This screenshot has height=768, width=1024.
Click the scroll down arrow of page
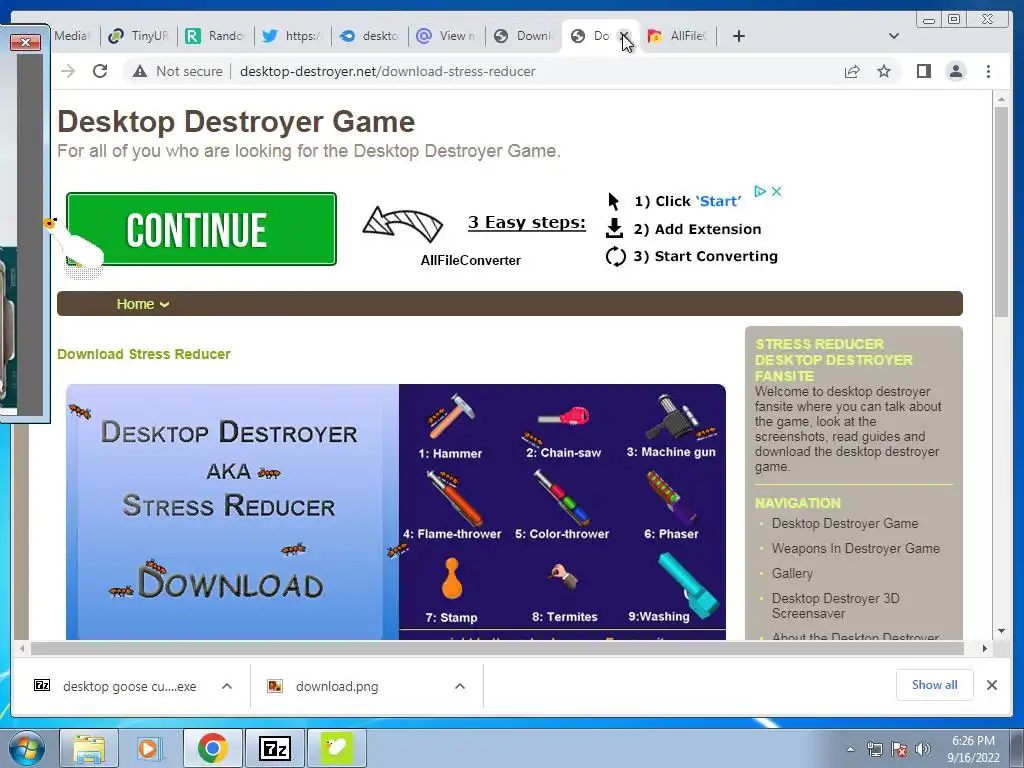tap(1001, 631)
